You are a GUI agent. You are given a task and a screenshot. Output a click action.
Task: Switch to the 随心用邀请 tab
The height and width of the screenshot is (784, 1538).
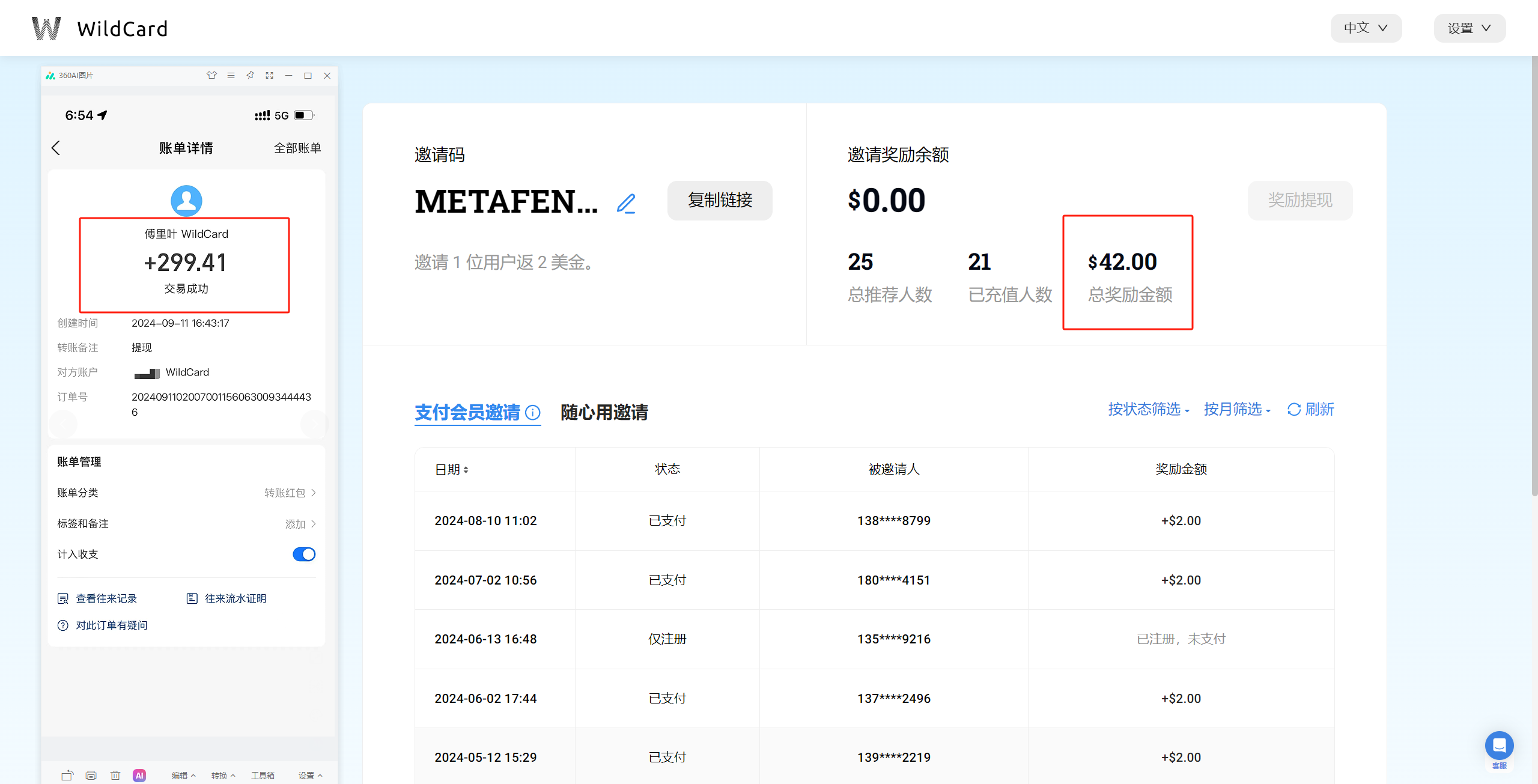pos(604,412)
